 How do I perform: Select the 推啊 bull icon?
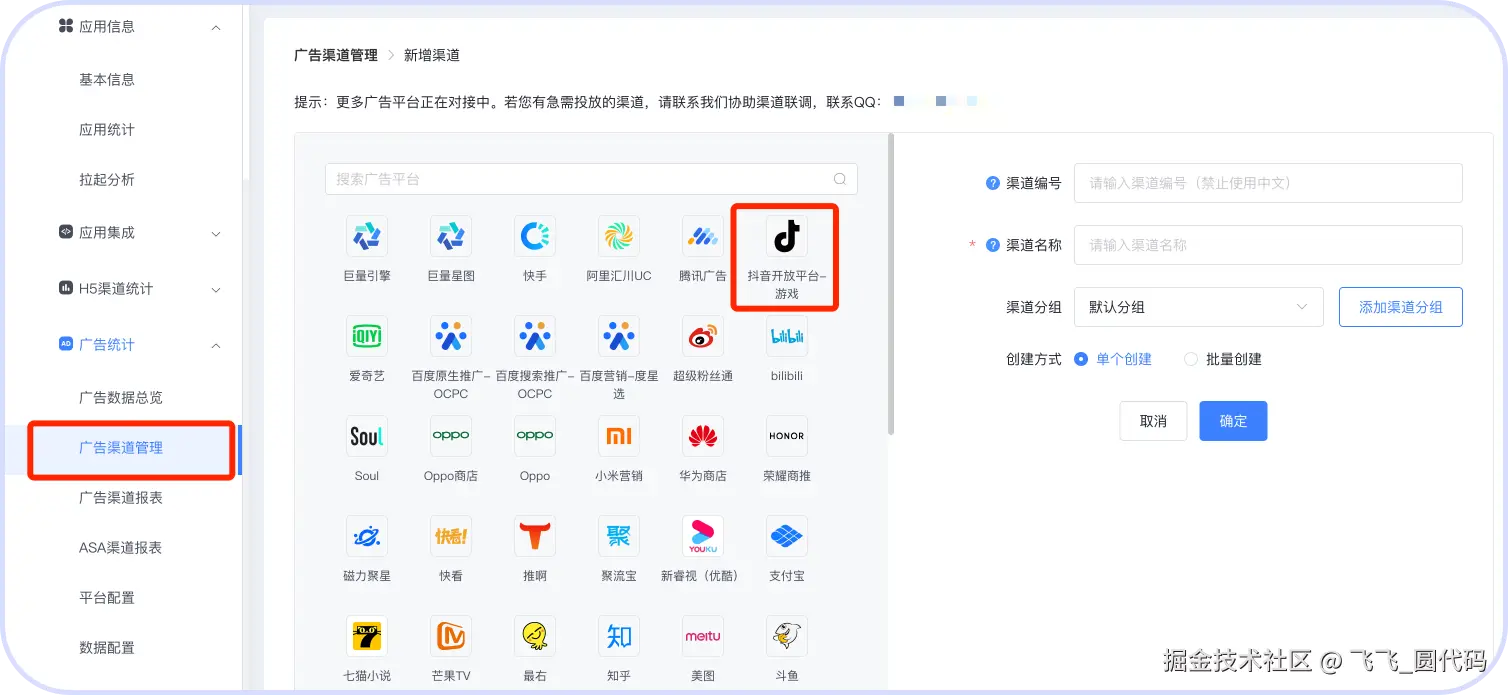point(535,536)
